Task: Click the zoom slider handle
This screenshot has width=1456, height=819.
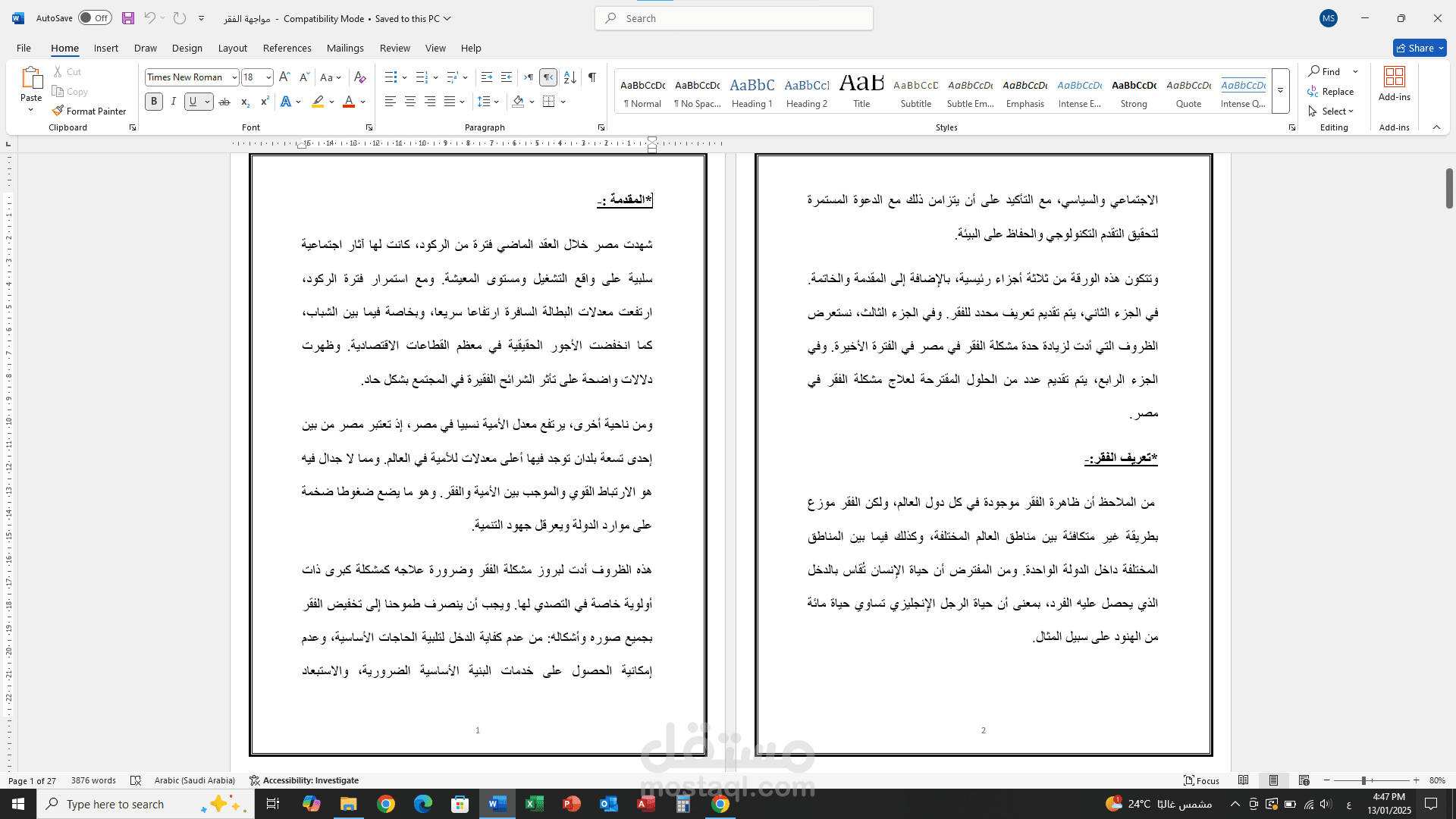Action: [x=1363, y=780]
